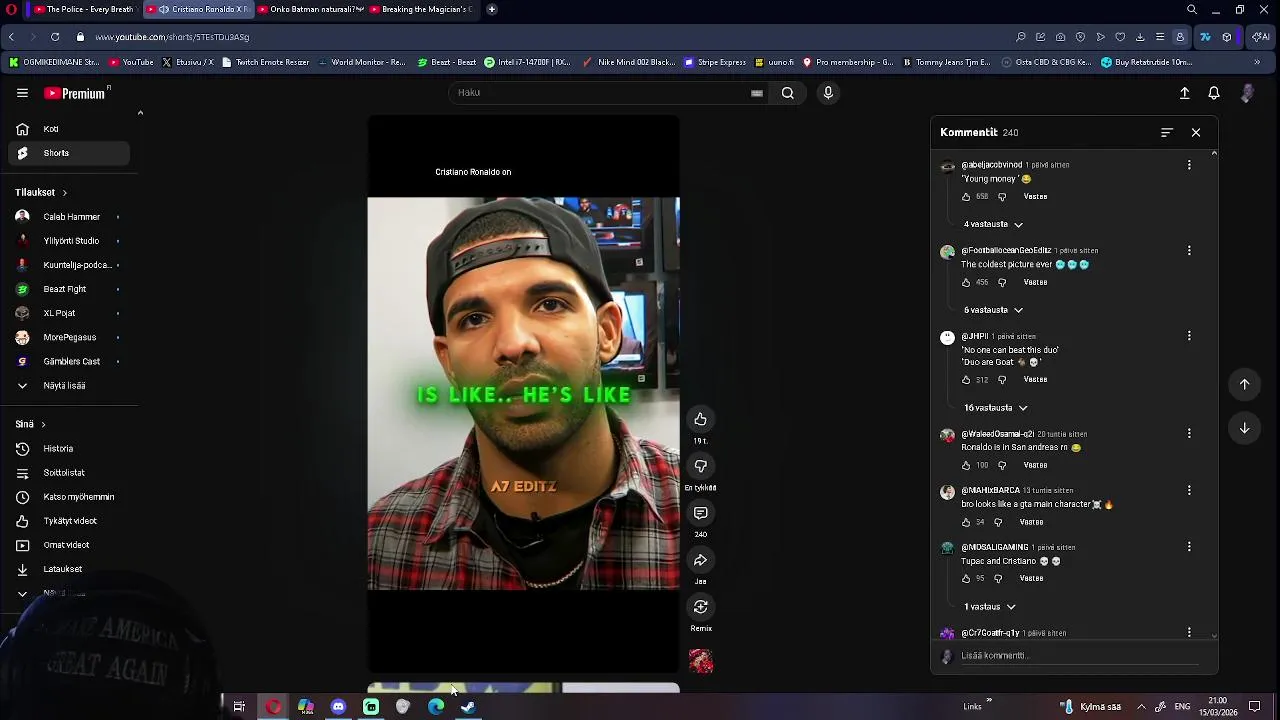Start voice search with microphone
Screen dimensions: 1280x720
pyautogui.click(x=828, y=93)
